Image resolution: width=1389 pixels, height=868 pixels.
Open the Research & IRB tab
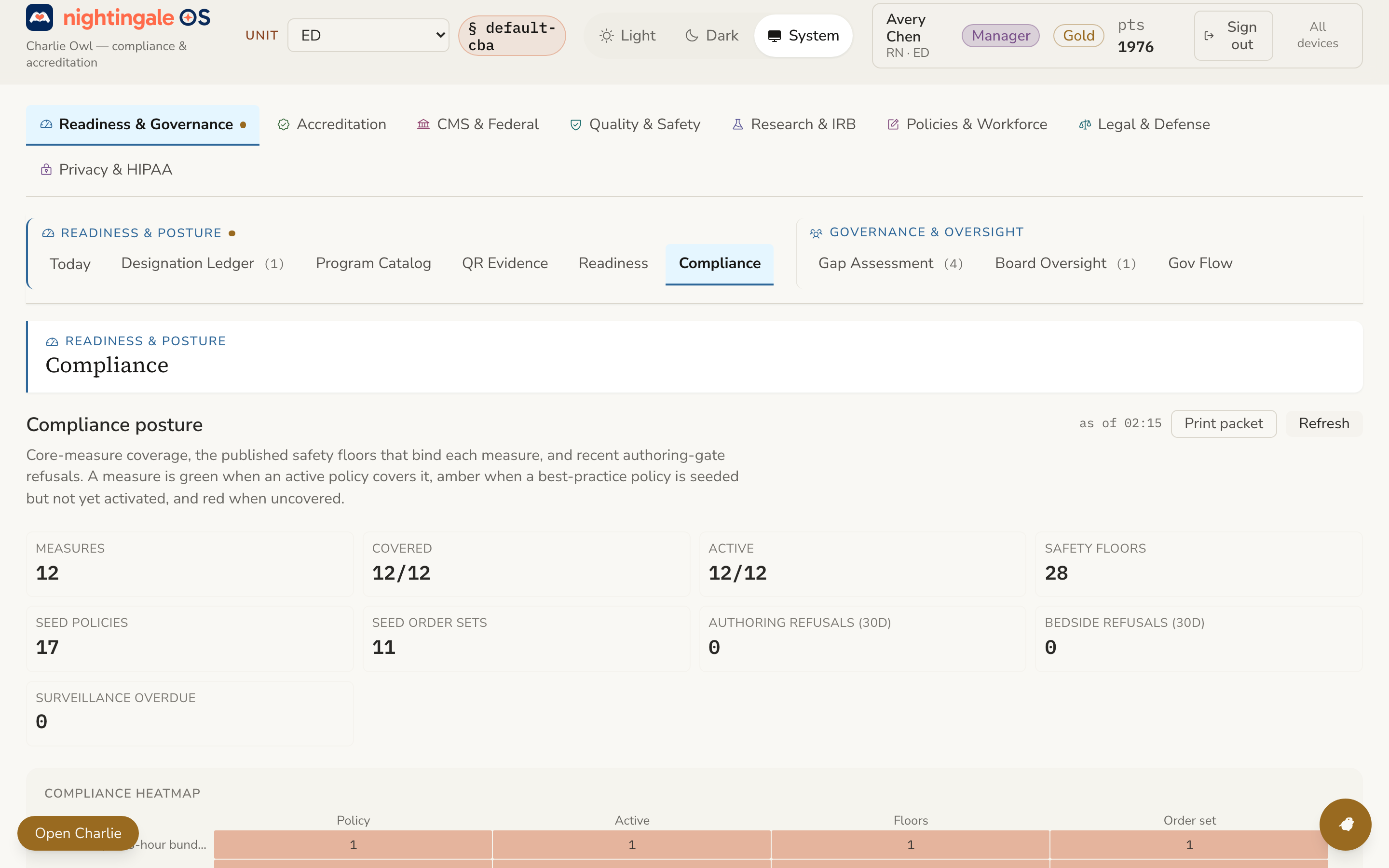[794, 124]
